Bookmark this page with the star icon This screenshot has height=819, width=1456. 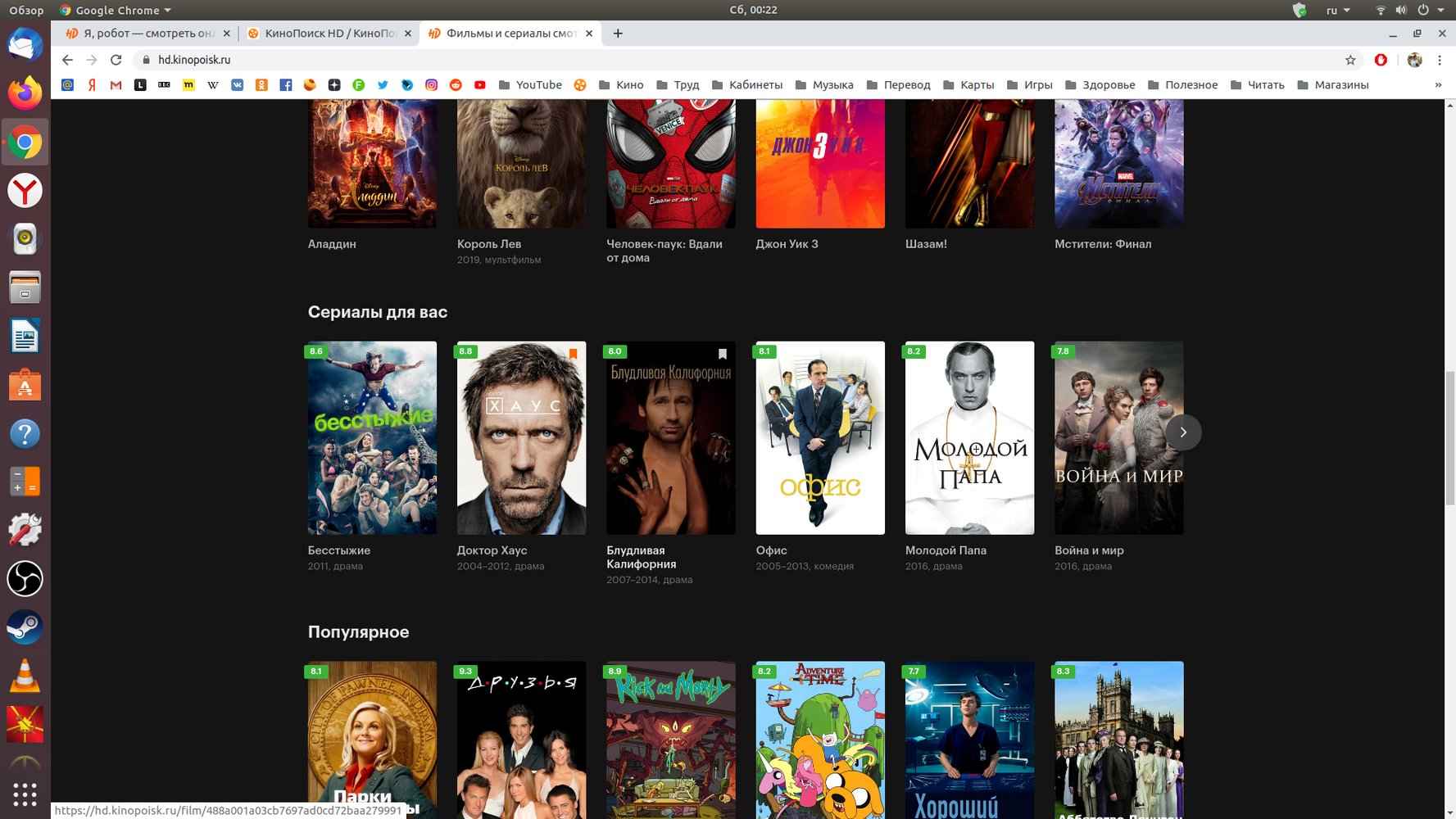coord(1350,60)
